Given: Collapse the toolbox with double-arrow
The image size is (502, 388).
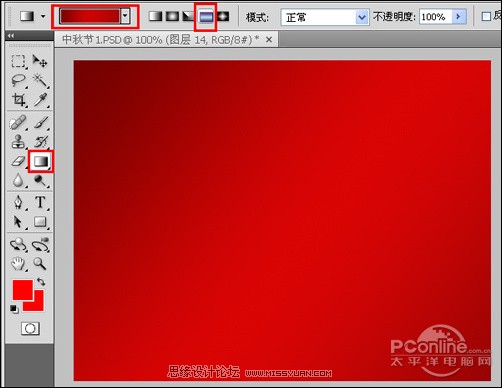Looking at the screenshot, I should pyautogui.click(x=11, y=35).
